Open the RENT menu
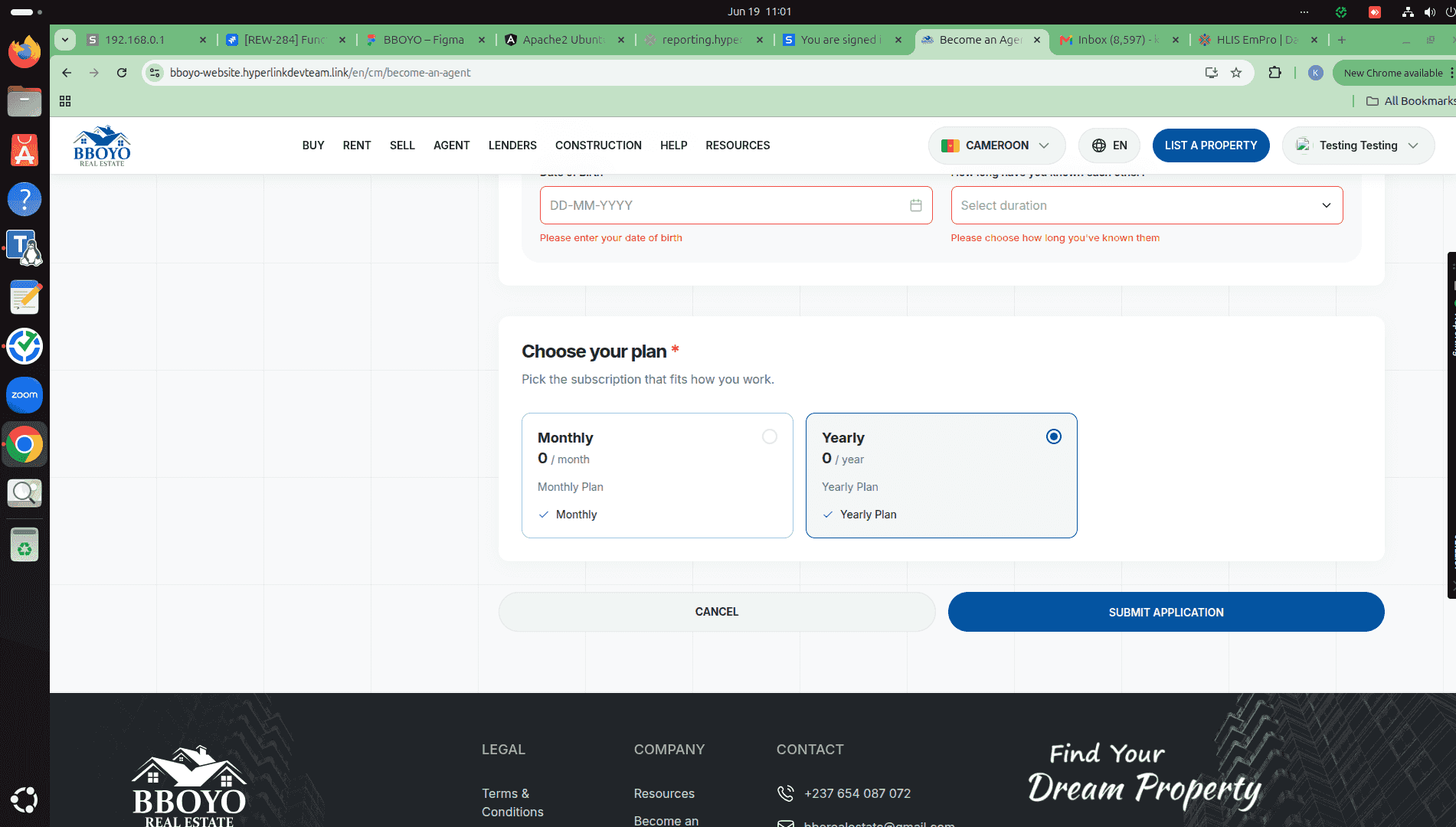 (357, 145)
